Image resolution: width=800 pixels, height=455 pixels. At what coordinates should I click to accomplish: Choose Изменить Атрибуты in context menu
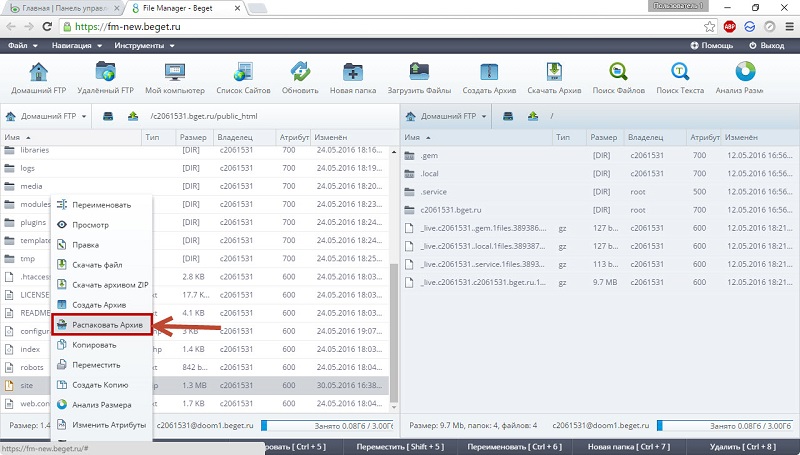coord(102,424)
